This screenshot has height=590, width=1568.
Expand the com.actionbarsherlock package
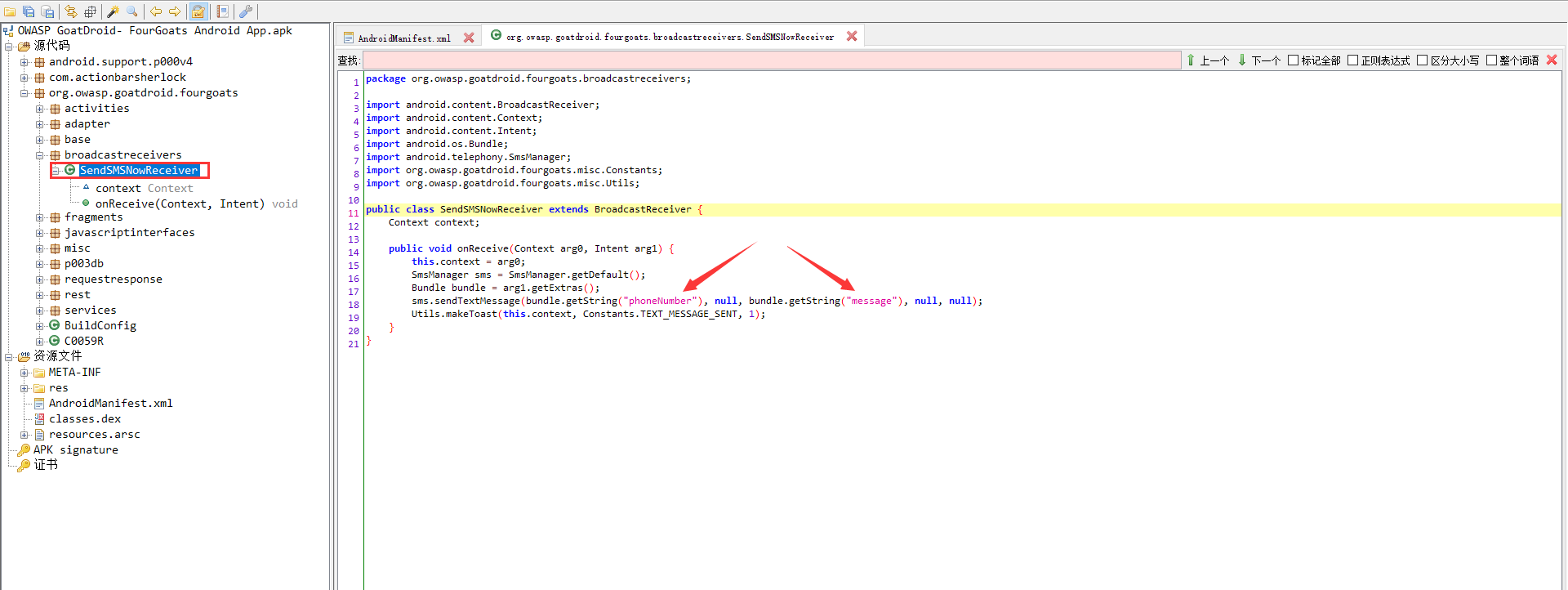[24, 78]
